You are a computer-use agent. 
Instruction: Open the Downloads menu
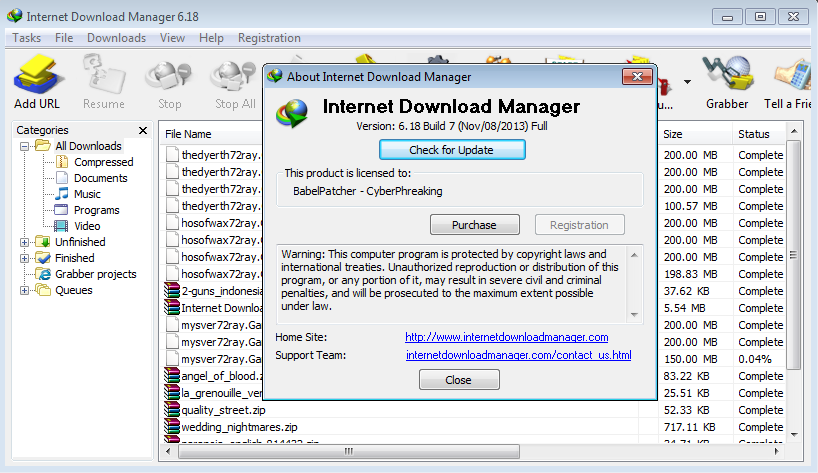click(x=116, y=38)
